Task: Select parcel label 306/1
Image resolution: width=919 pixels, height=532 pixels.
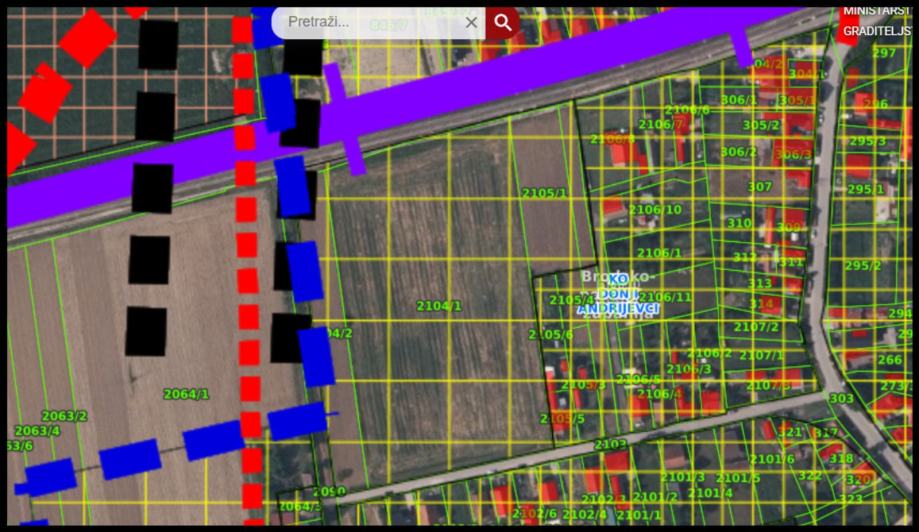Action: (738, 100)
